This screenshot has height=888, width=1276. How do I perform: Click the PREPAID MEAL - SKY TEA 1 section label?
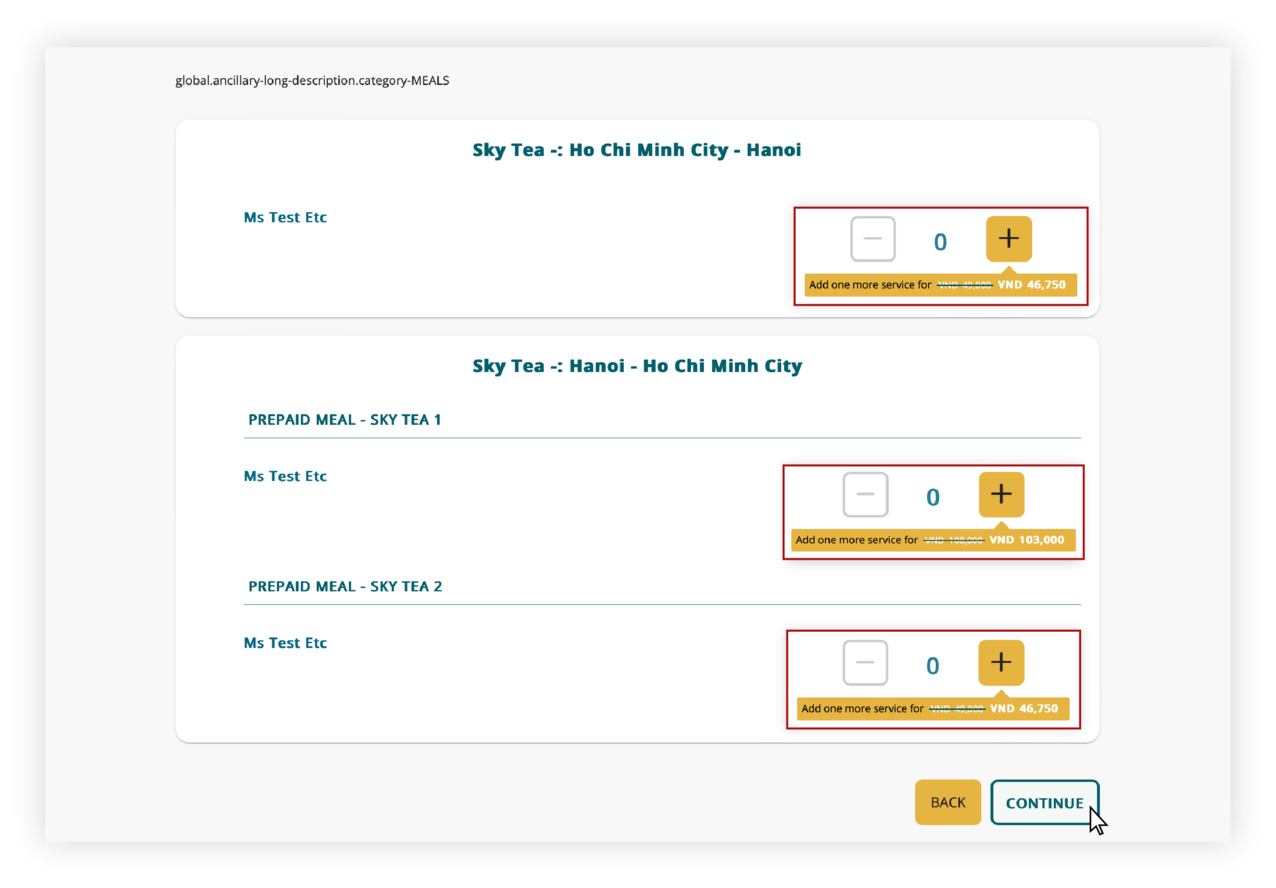point(344,419)
